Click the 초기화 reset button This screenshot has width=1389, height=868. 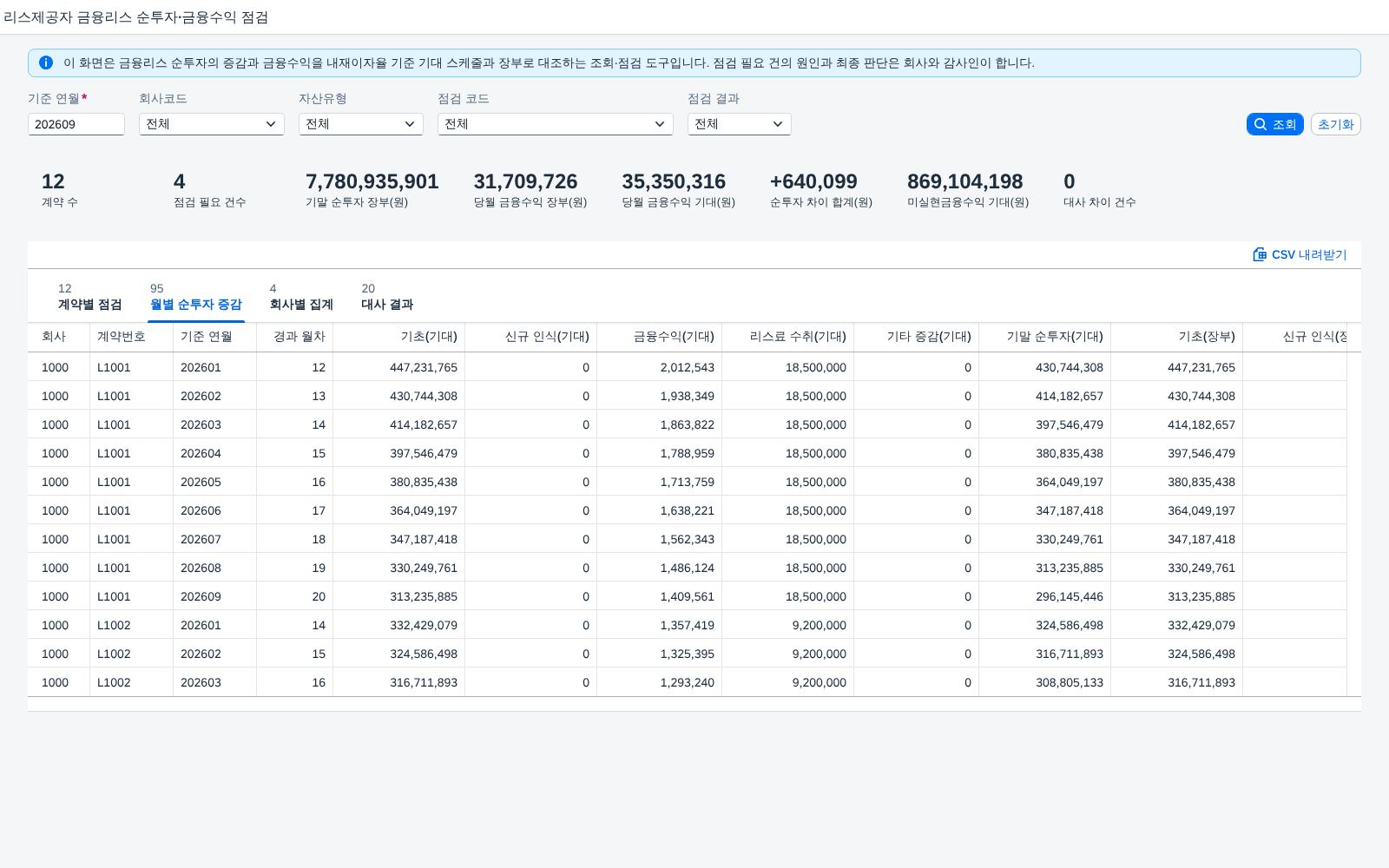coord(1335,124)
